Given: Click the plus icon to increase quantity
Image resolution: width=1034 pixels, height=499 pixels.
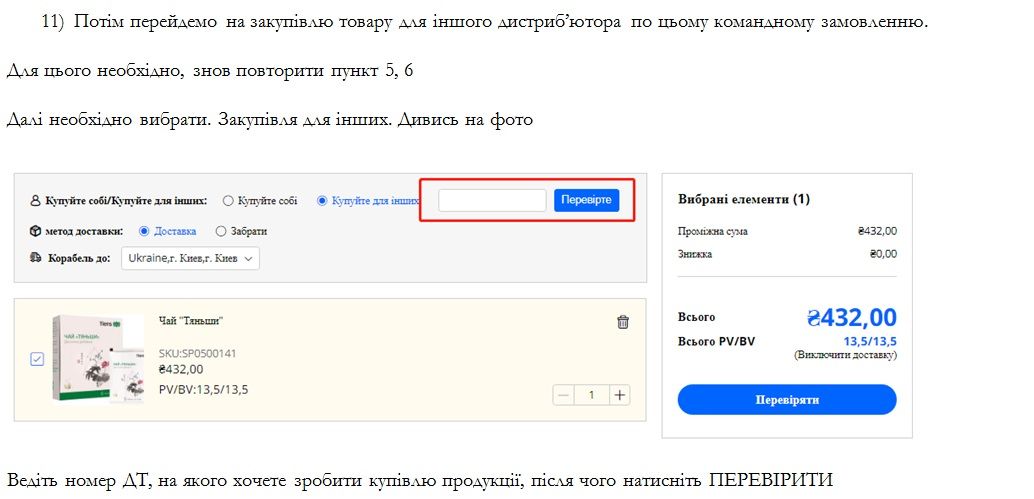Looking at the screenshot, I should pyautogui.click(x=620, y=395).
